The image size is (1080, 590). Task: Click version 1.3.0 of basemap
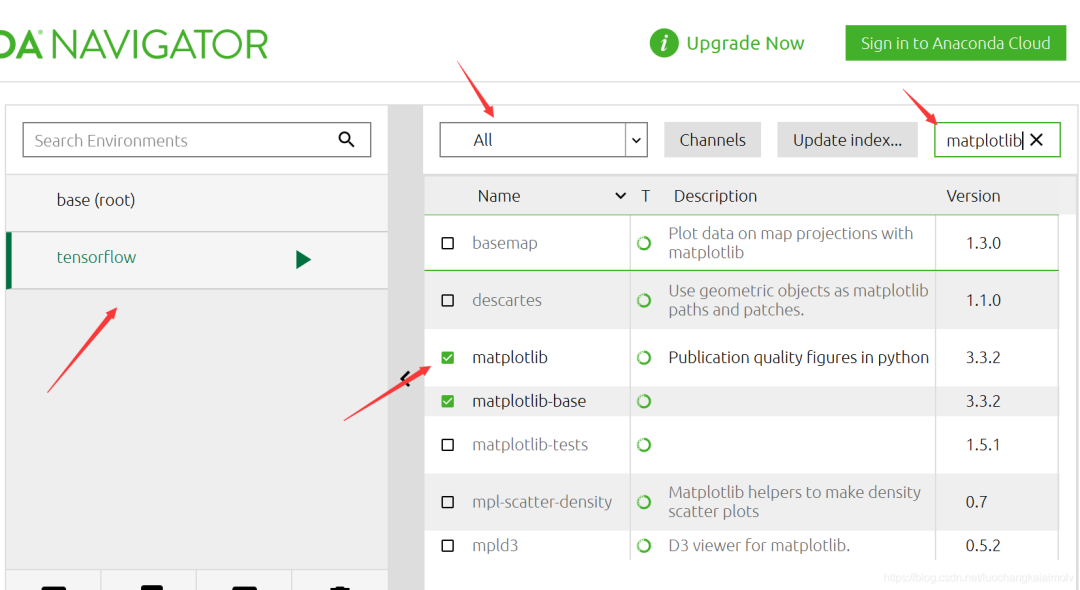983,243
